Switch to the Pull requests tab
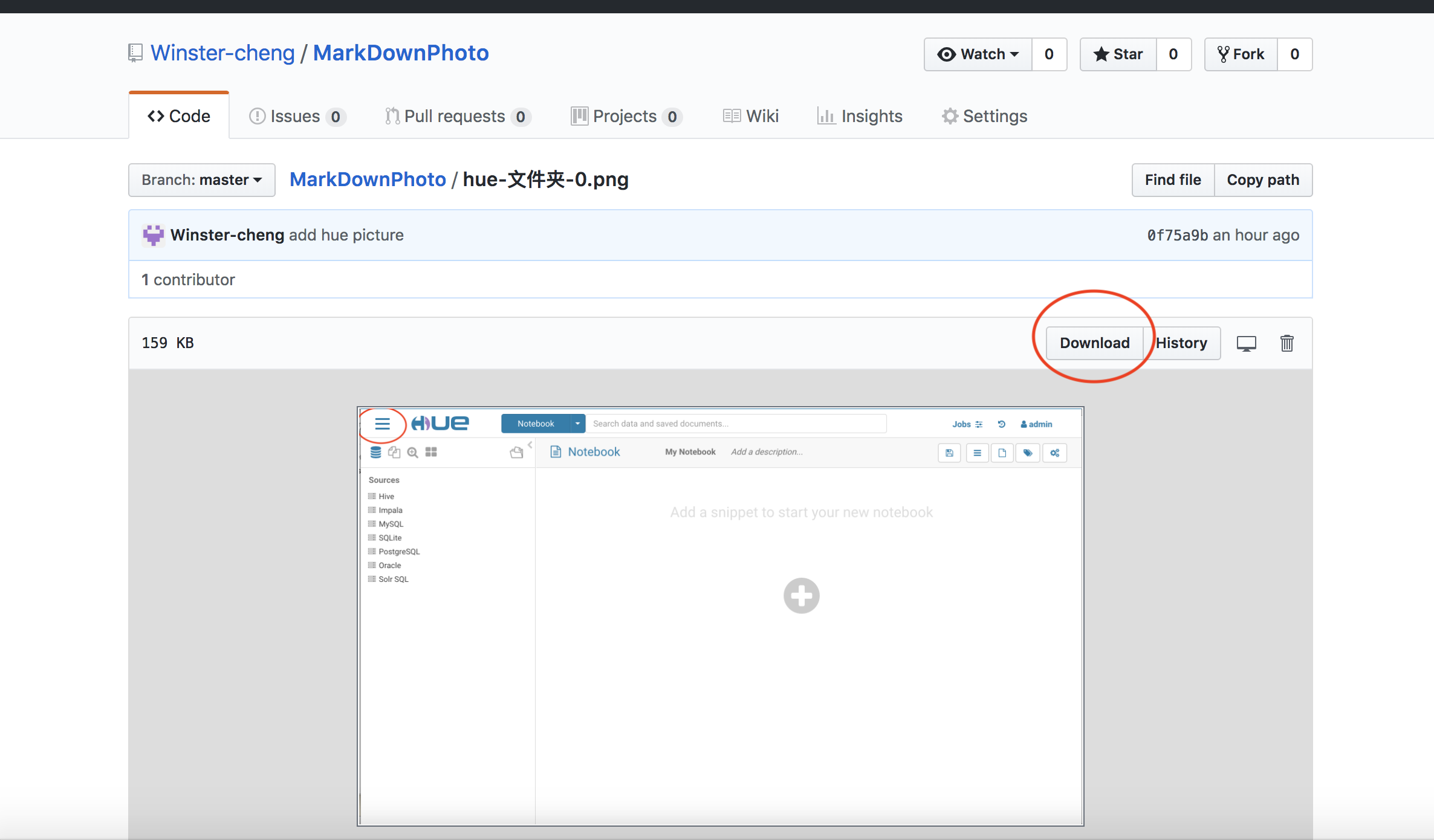1434x840 pixels. point(457,116)
